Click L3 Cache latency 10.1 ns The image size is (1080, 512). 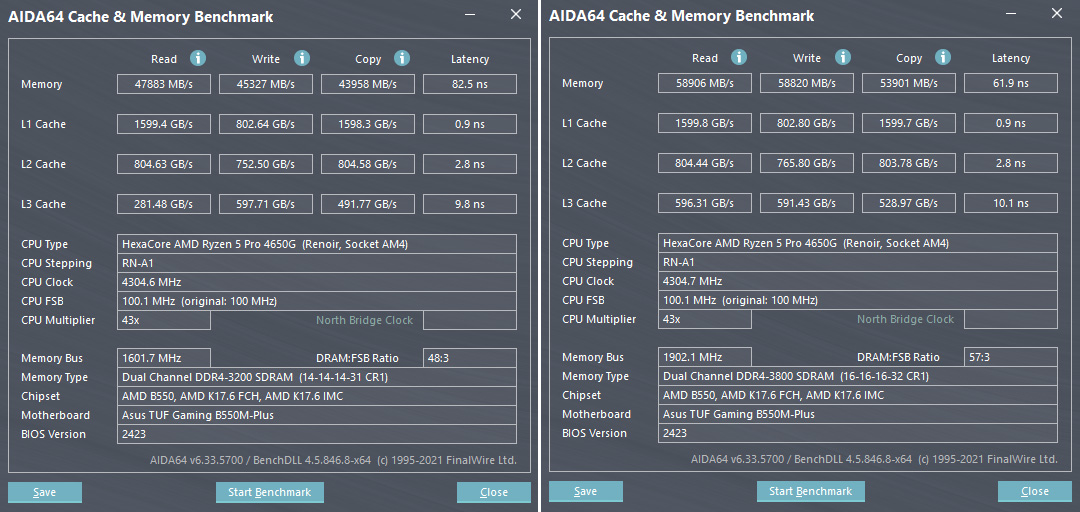point(1011,203)
